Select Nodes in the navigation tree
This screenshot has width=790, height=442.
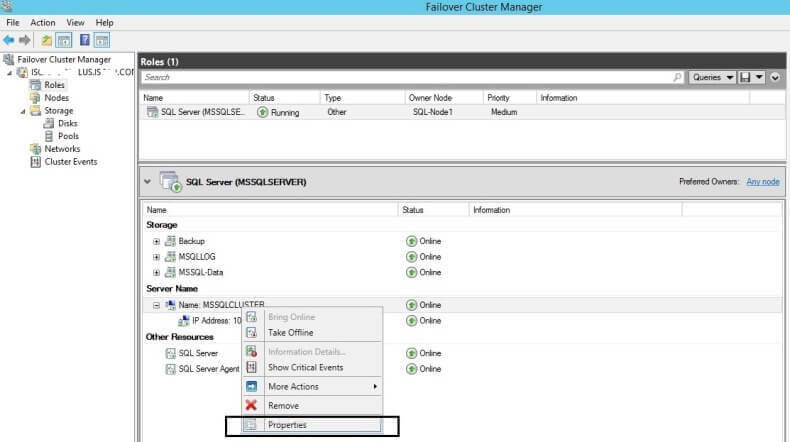(x=56, y=98)
